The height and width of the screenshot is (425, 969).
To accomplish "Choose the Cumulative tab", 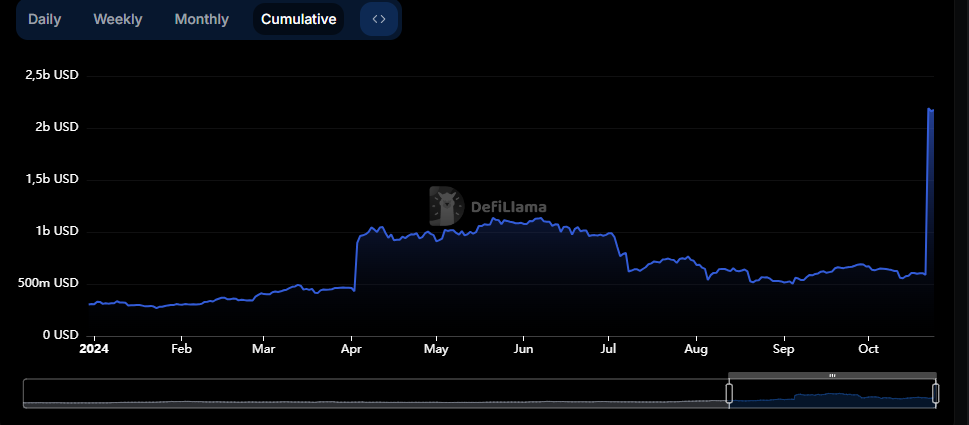I will point(298,19).
